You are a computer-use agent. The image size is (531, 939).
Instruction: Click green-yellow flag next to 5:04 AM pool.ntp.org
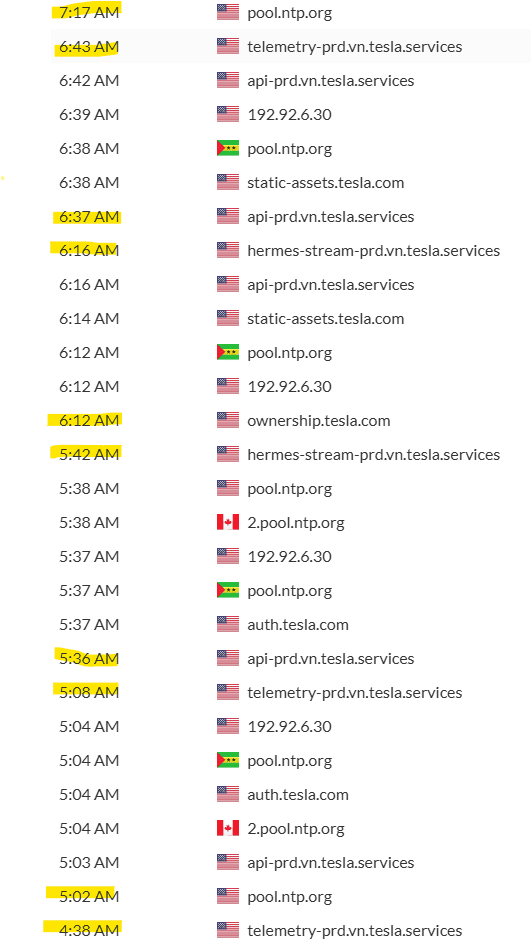pos(227,761)
